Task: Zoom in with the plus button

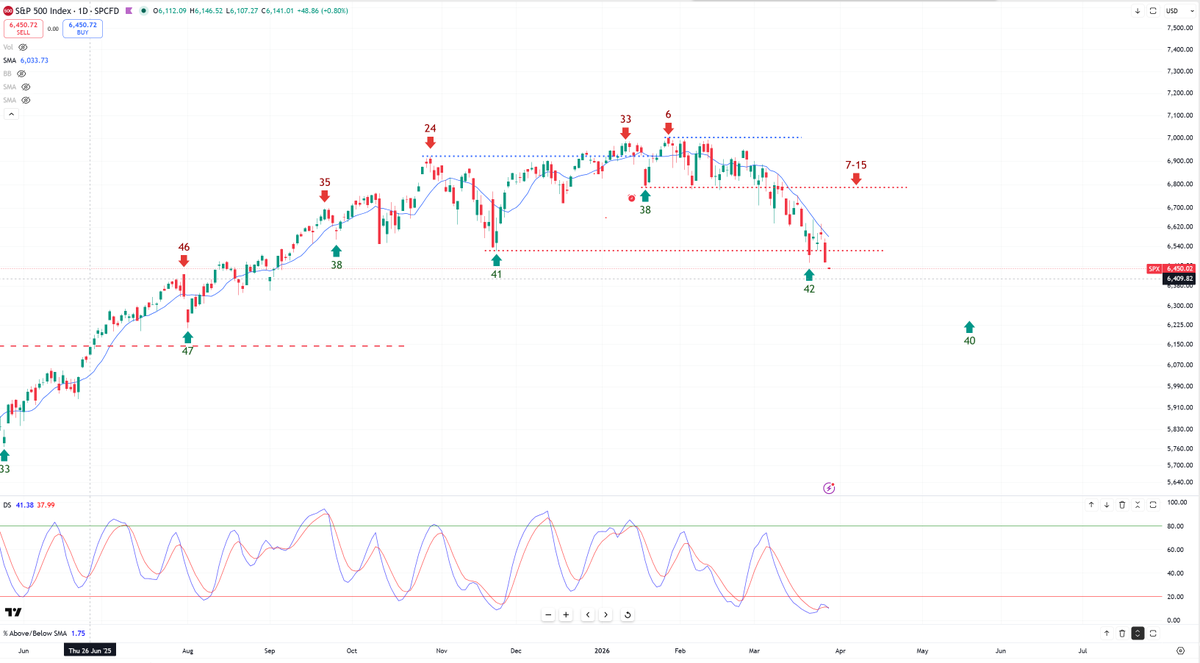Action: pos(567,615)
